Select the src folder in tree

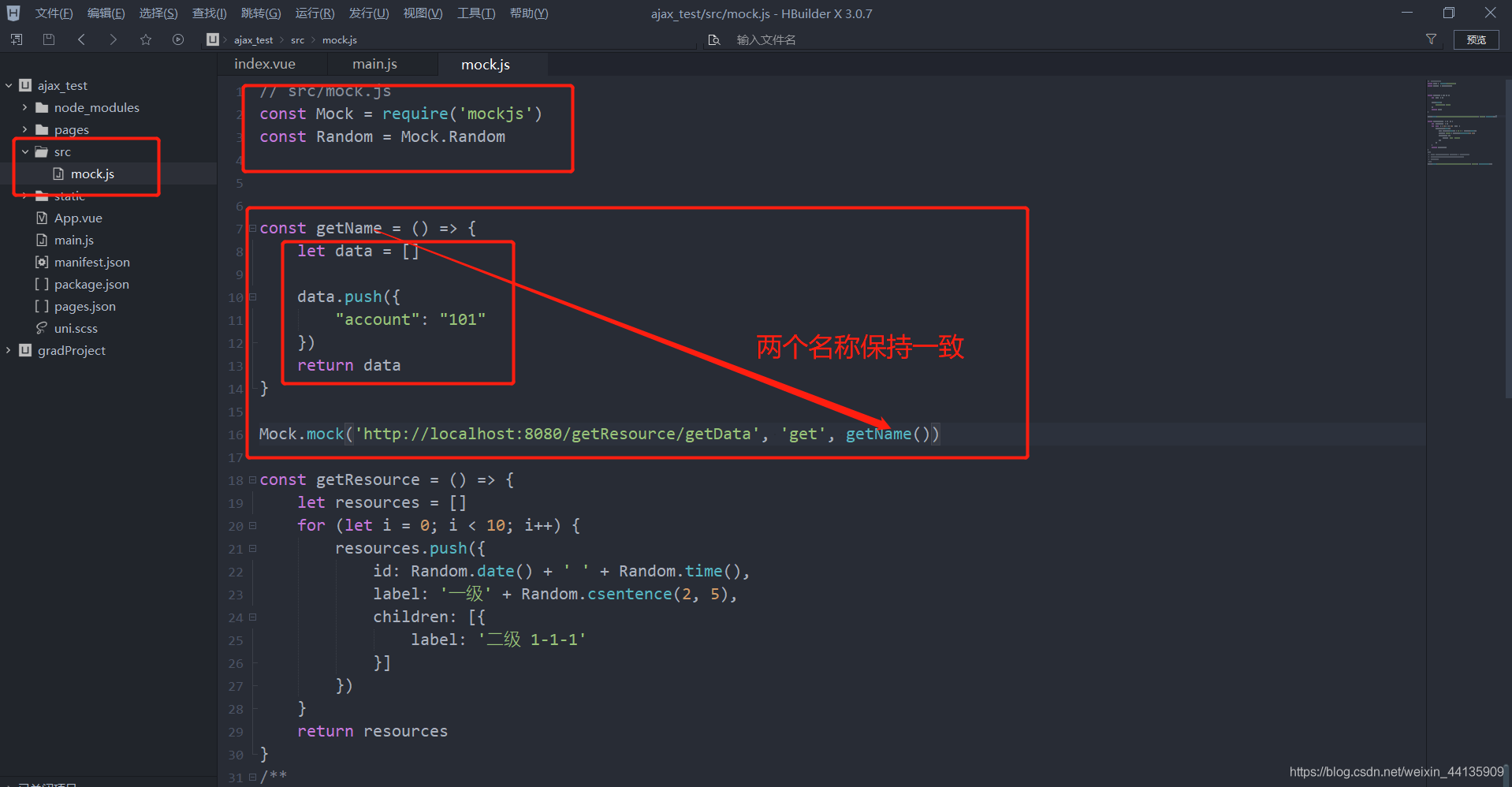[x=62, y=151]
